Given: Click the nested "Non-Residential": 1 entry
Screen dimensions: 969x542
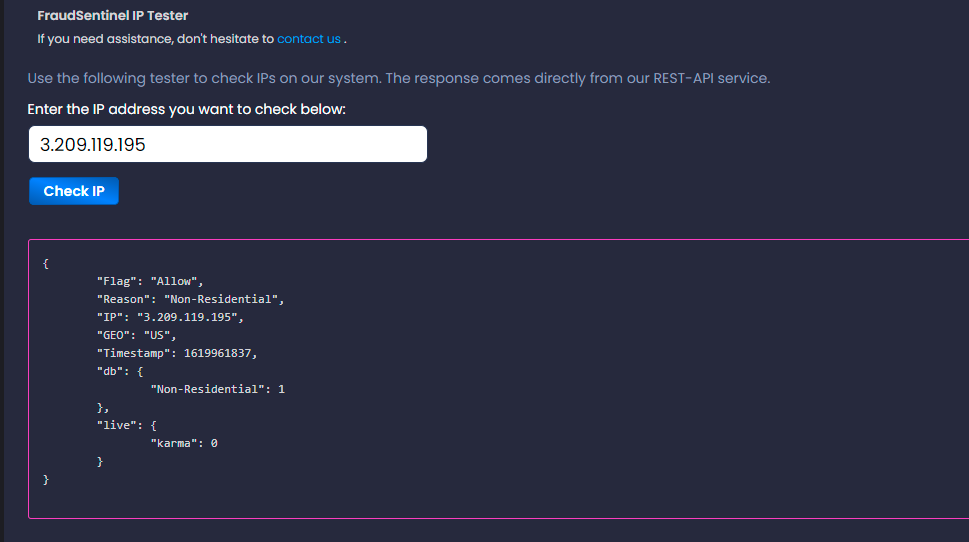Looking at the screenshot, I should coord(218,389).
